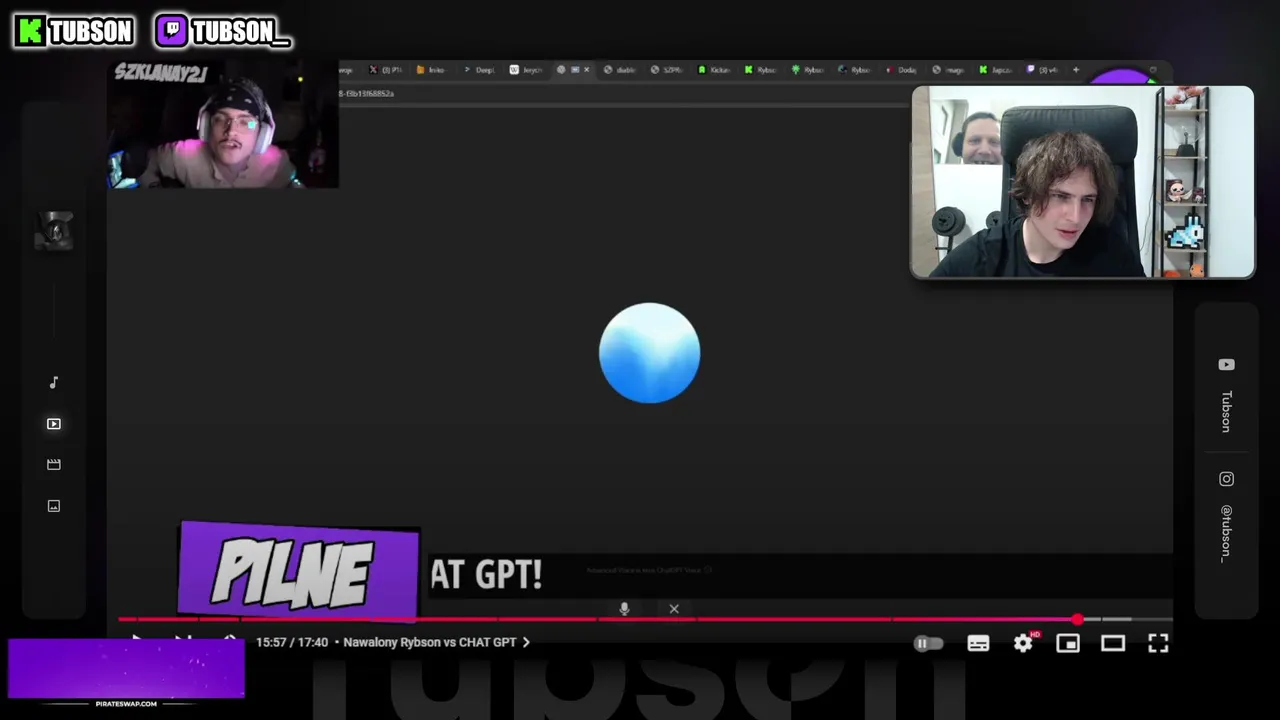This screenshot has height=720, width=1280.
Task: Click the 15:57 / 17:40 time display
Action: [x=292, y=642]
